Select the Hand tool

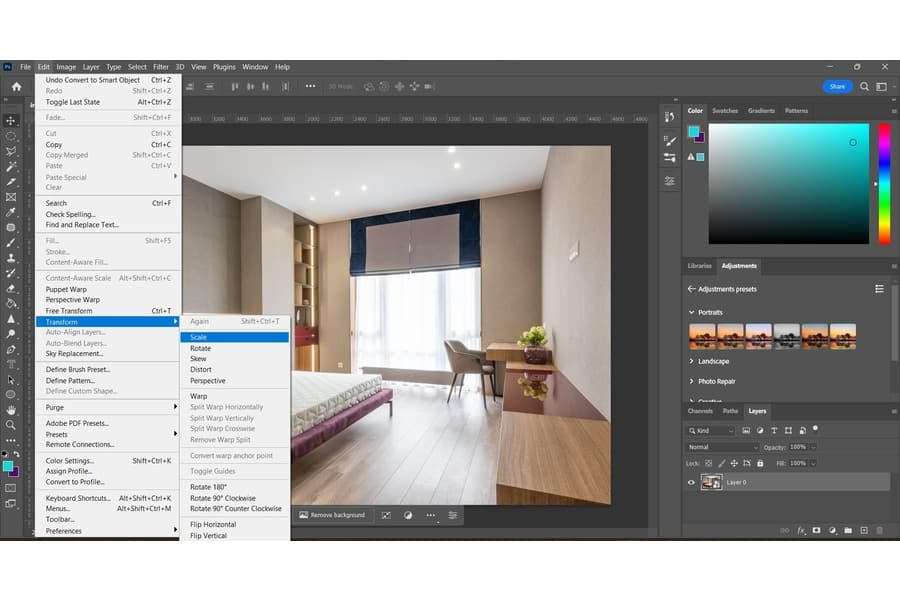tap(11, 410)
